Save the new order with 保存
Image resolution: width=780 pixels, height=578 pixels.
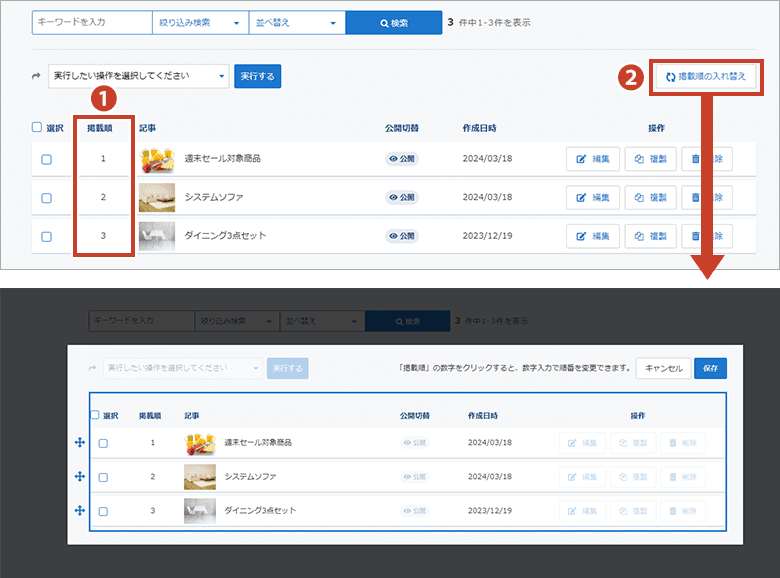tap(710, 368)
